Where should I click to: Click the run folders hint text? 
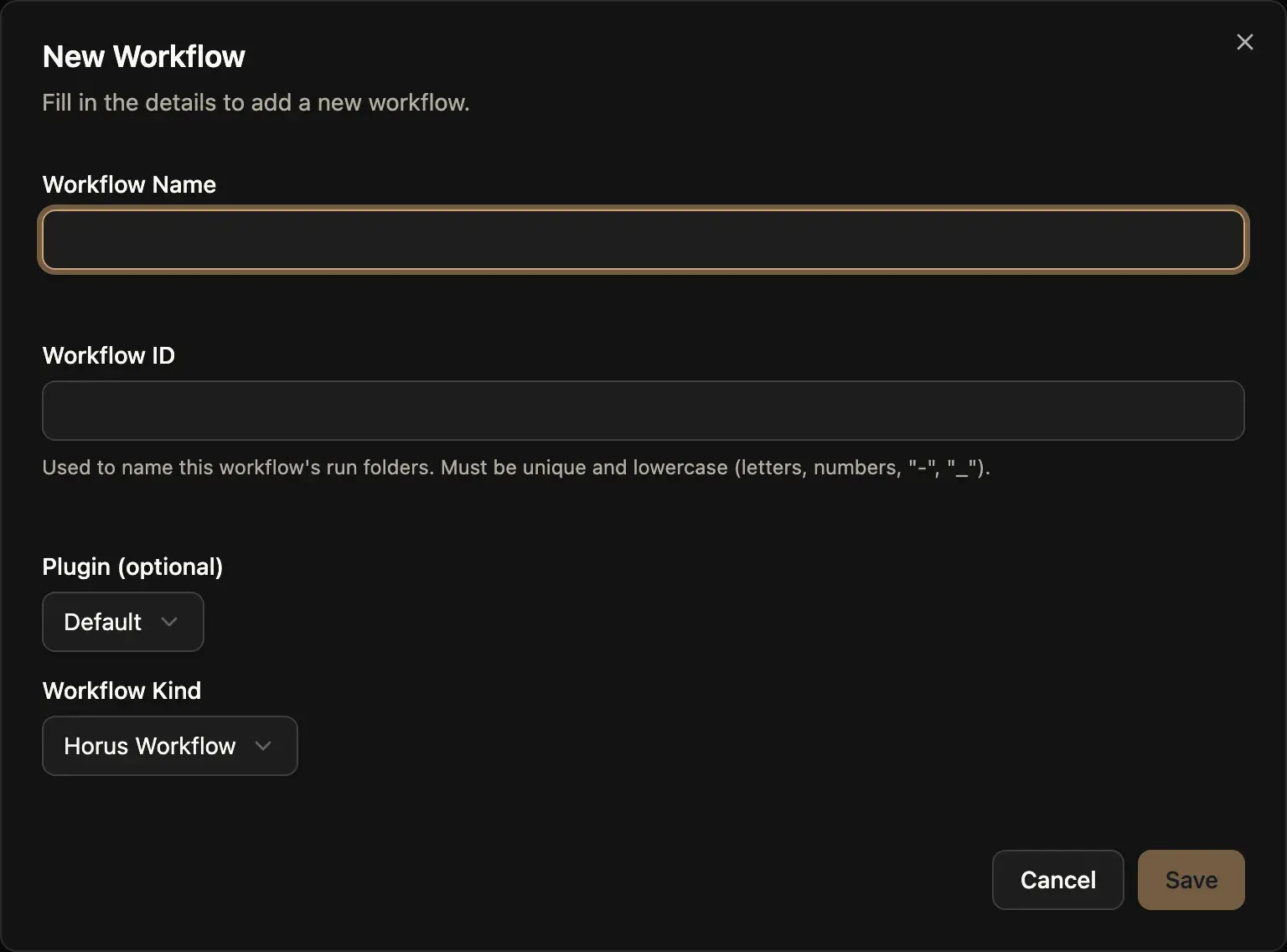point(516,468)
